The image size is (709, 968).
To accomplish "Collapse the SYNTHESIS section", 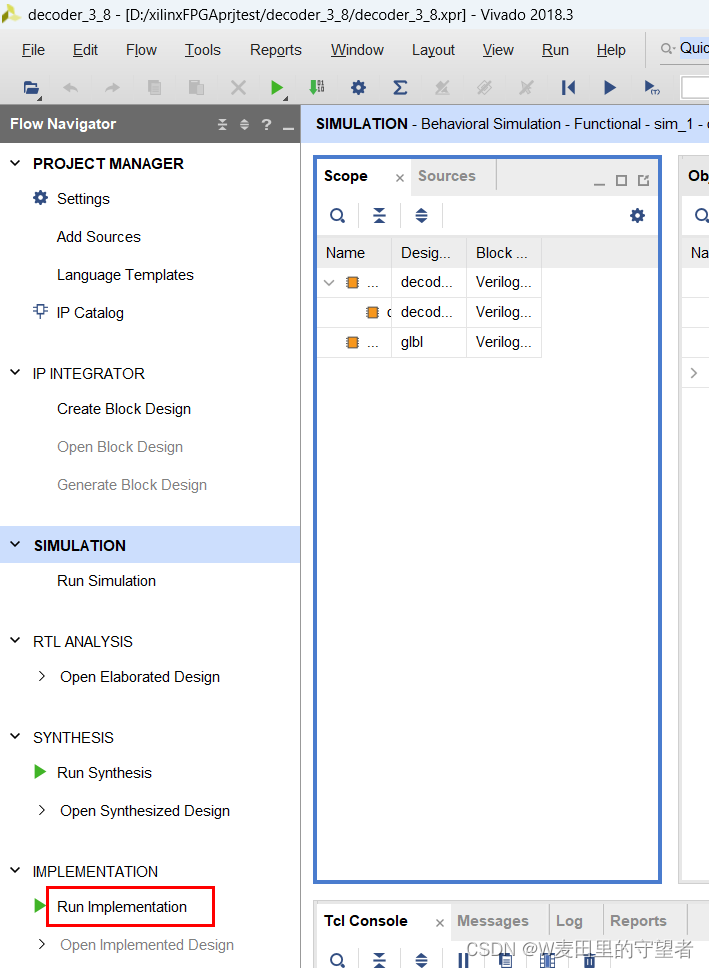I will pos(15,736).
